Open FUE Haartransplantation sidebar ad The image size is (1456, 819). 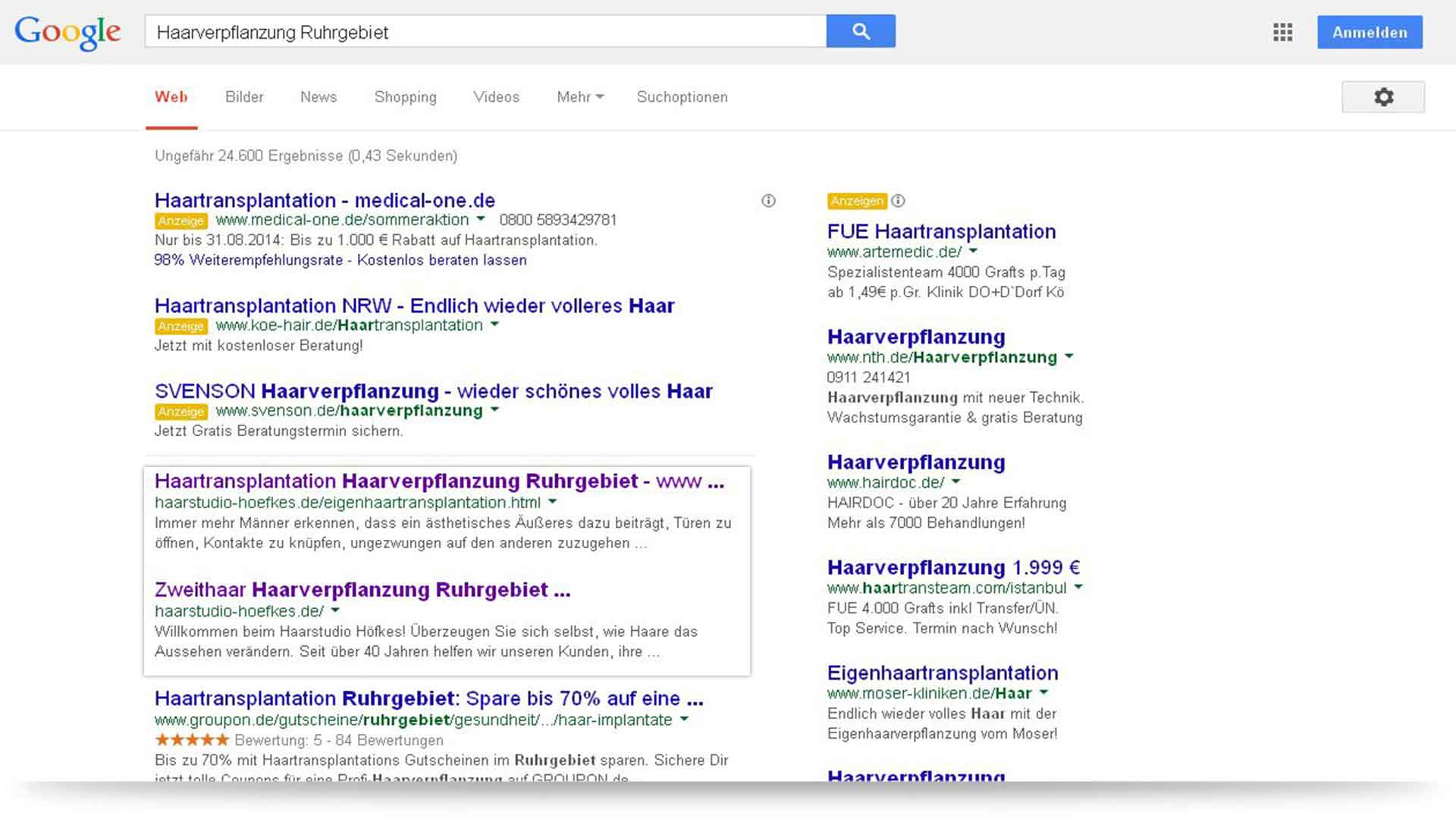(941, 231)
